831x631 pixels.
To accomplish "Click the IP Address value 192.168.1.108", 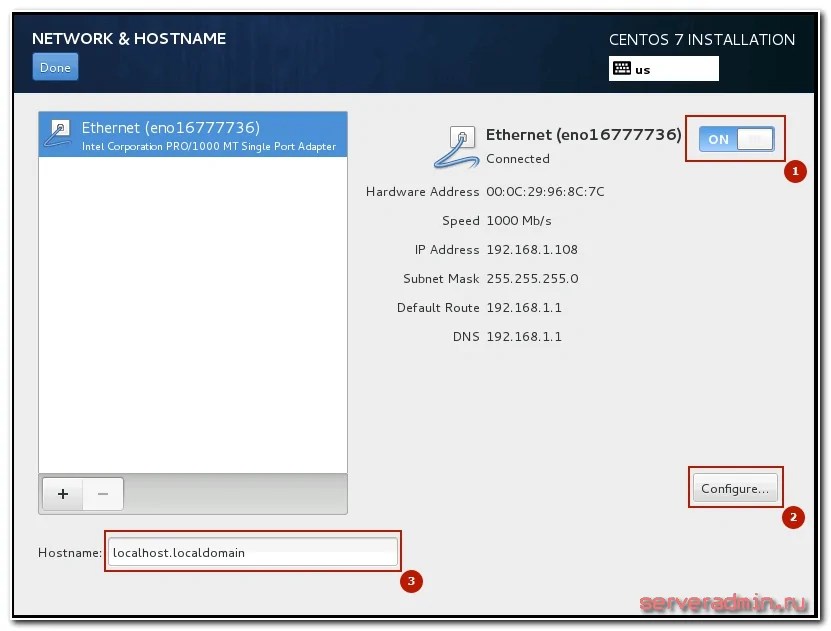I will click(x=532, y=250).
